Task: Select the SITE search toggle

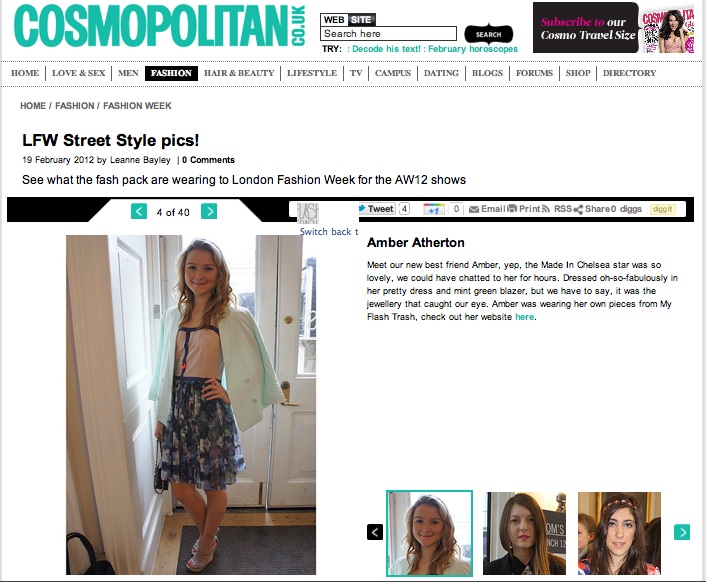Action: (361, 20)
